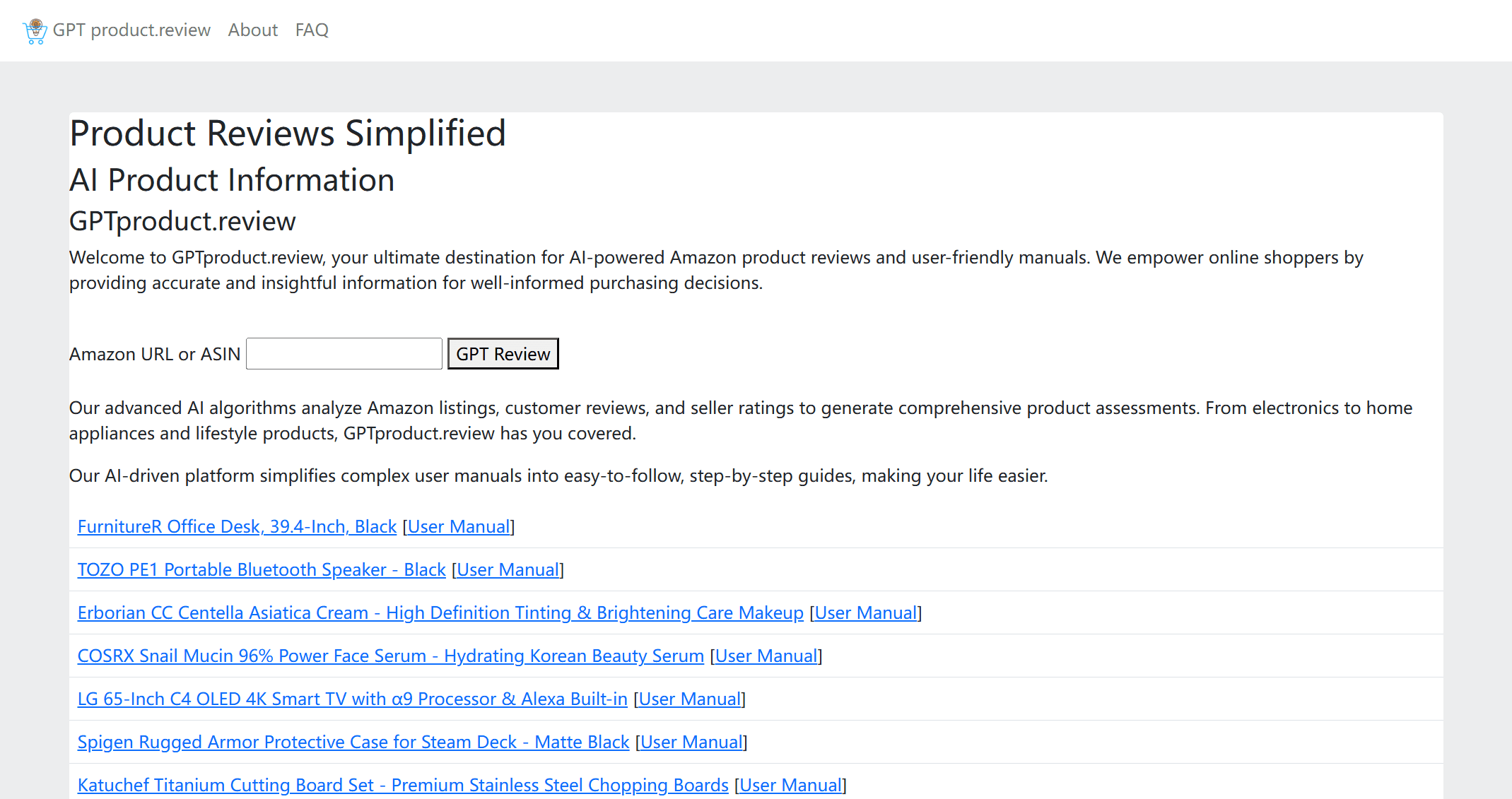The width and height of the screenshot is (1512, 799).
Task: Open FurnitureR Office Desk review link
Action: click(x=237, y=527)
